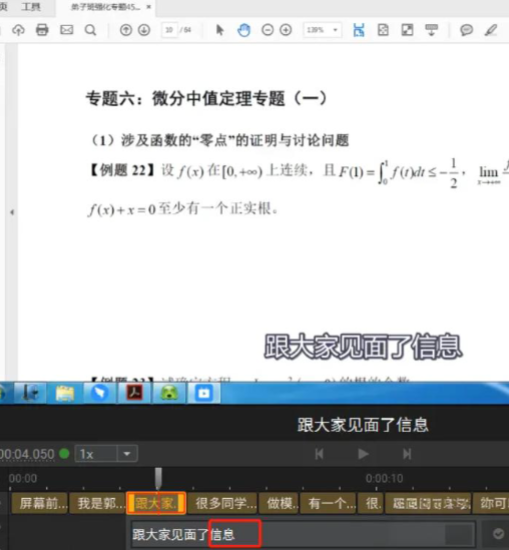Open the first dark taskbar icon
Viewport: 509px width, 550px height.
(31, 393)
